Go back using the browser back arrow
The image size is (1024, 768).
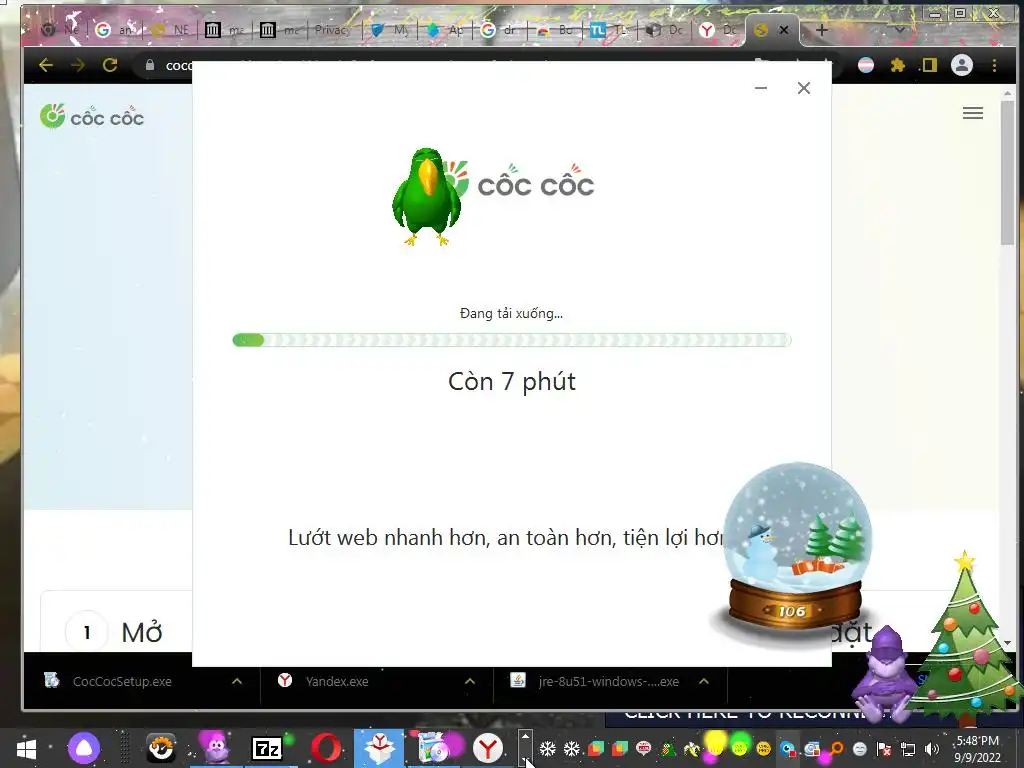pyautogui.click(x=46, y=65)
